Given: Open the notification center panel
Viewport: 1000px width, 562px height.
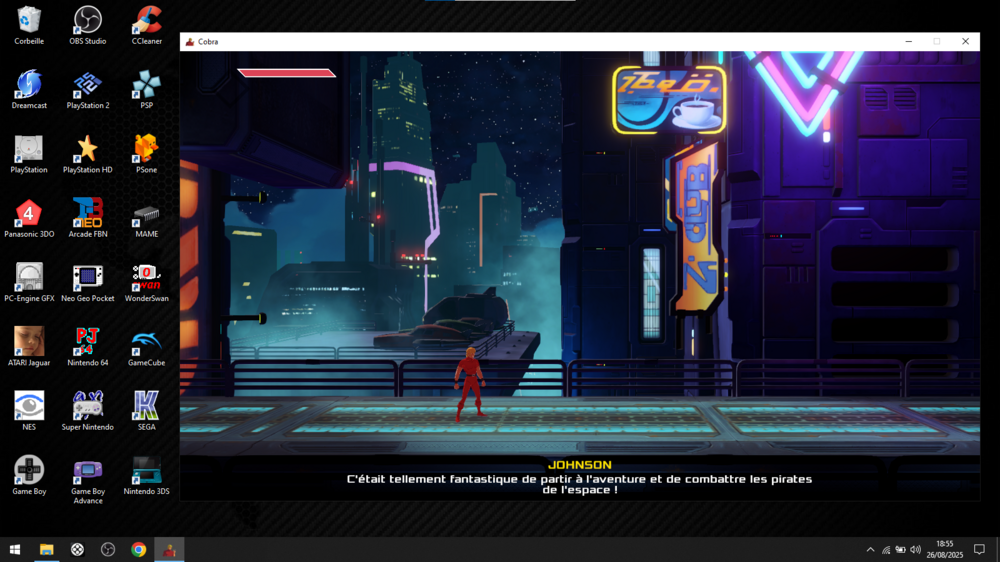Looking at the screenshot, I should [979, 550].
